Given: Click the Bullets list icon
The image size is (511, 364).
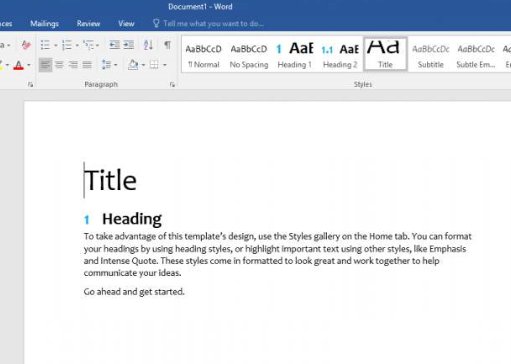Looking at the screenshot, I should tap(45, 45).
